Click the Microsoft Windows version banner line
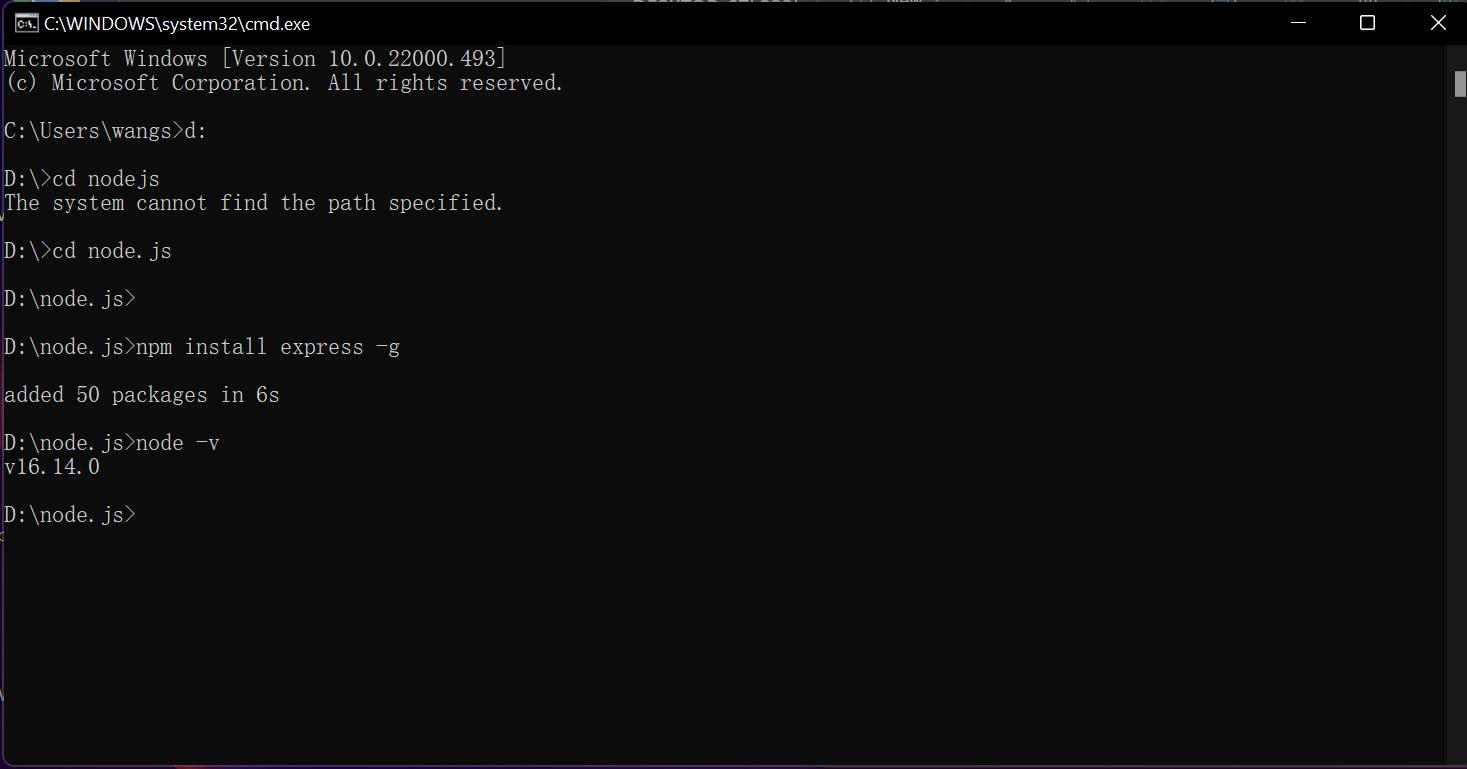The height and width of the screenshot is (769, 1467). click(253, 58)
